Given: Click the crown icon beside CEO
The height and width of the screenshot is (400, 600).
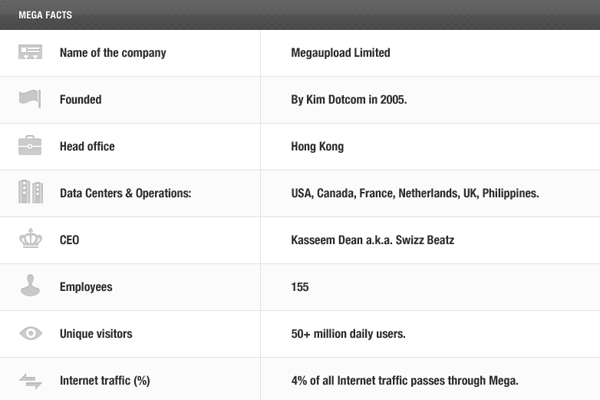Looking at the screenshot, I should [x=31, y=238].
